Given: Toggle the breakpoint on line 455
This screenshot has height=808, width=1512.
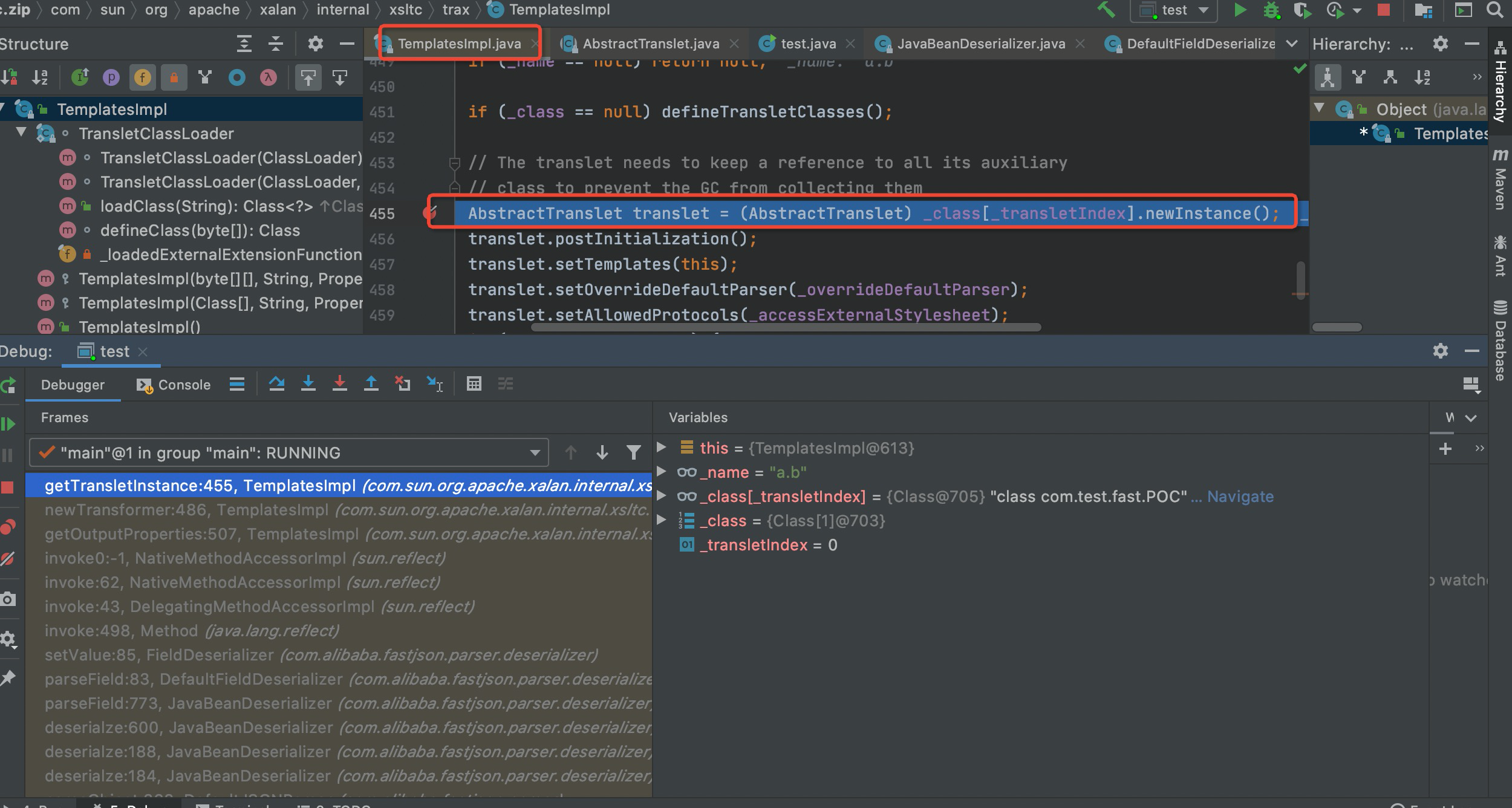Looking at the screenshot, I should click(x=430, y=212).
